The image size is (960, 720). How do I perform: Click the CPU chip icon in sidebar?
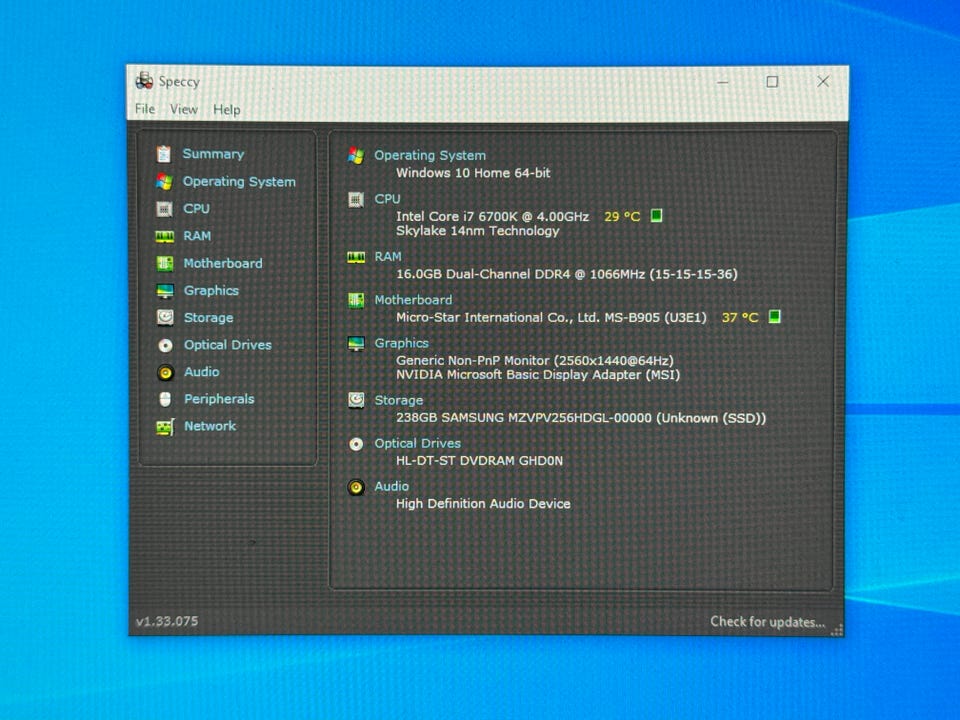tap(164, 209)
